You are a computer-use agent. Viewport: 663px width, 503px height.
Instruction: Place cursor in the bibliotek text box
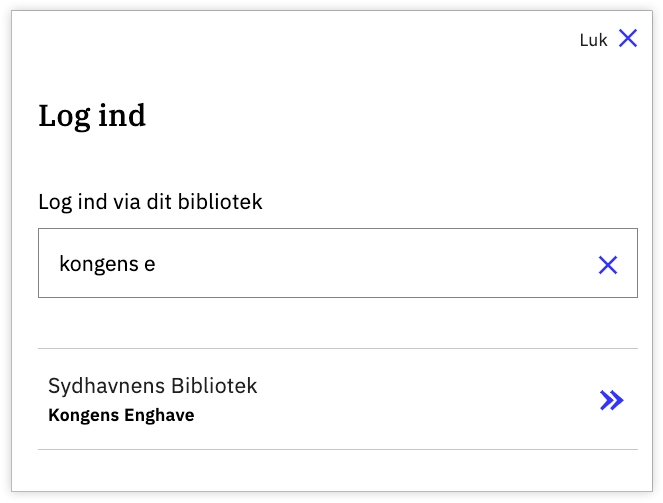[320, 264]
